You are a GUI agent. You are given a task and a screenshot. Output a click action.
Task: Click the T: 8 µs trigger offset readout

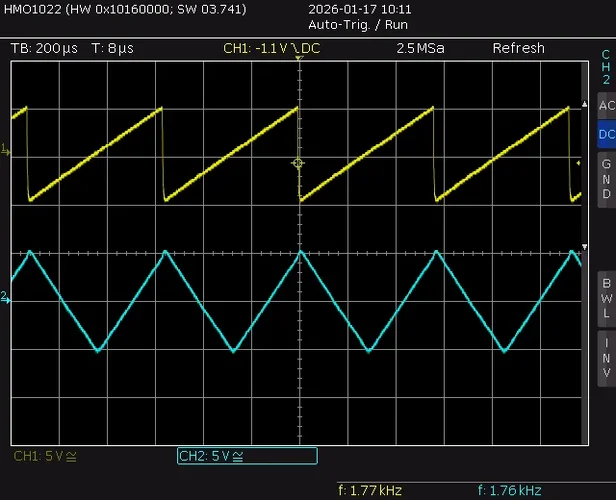point(112,48)
